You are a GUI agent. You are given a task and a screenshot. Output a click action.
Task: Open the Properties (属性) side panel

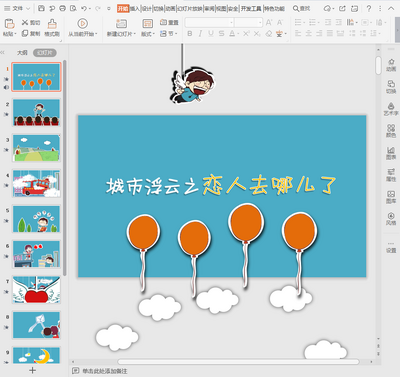click(x=391, y=175)
